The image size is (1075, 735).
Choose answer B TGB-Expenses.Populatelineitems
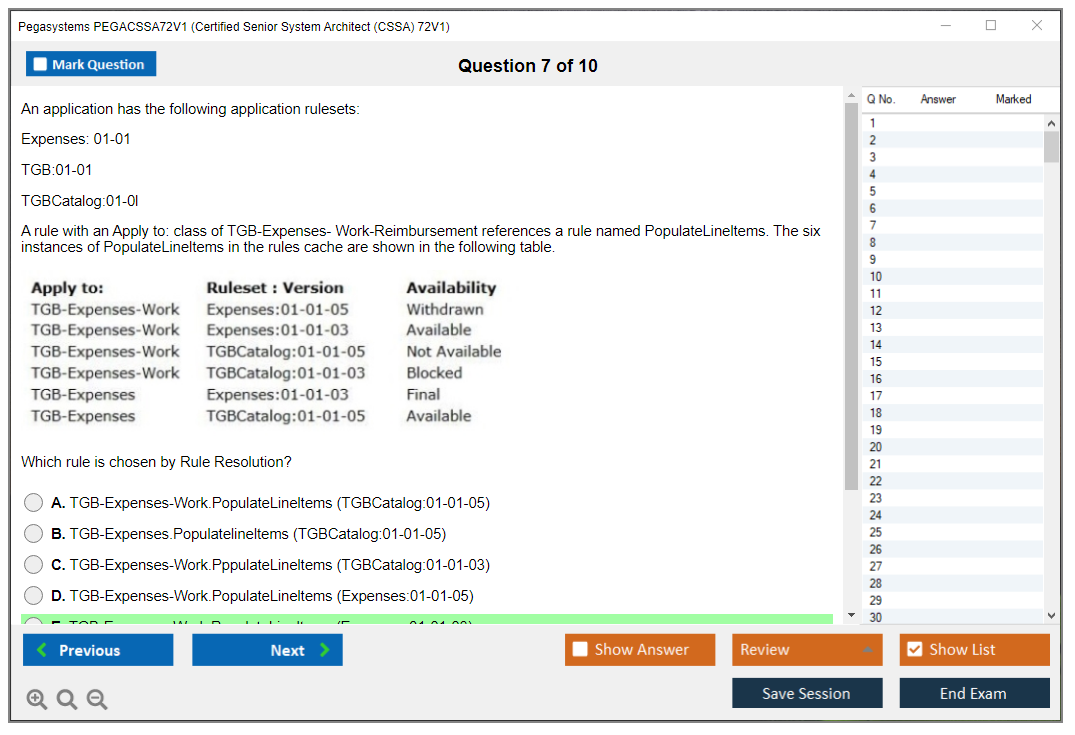[x=34, y=534]
